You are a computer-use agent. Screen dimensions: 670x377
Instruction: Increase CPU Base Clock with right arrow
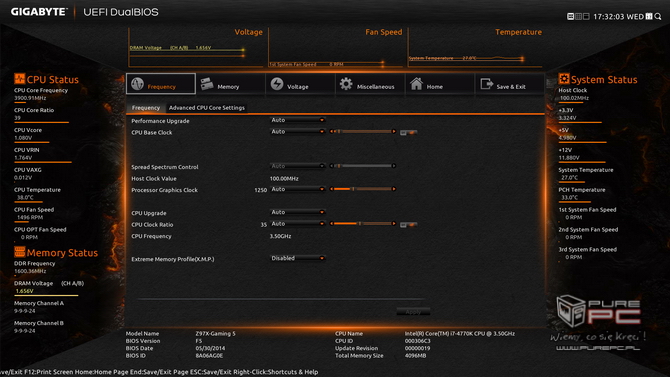click(394, 132)
